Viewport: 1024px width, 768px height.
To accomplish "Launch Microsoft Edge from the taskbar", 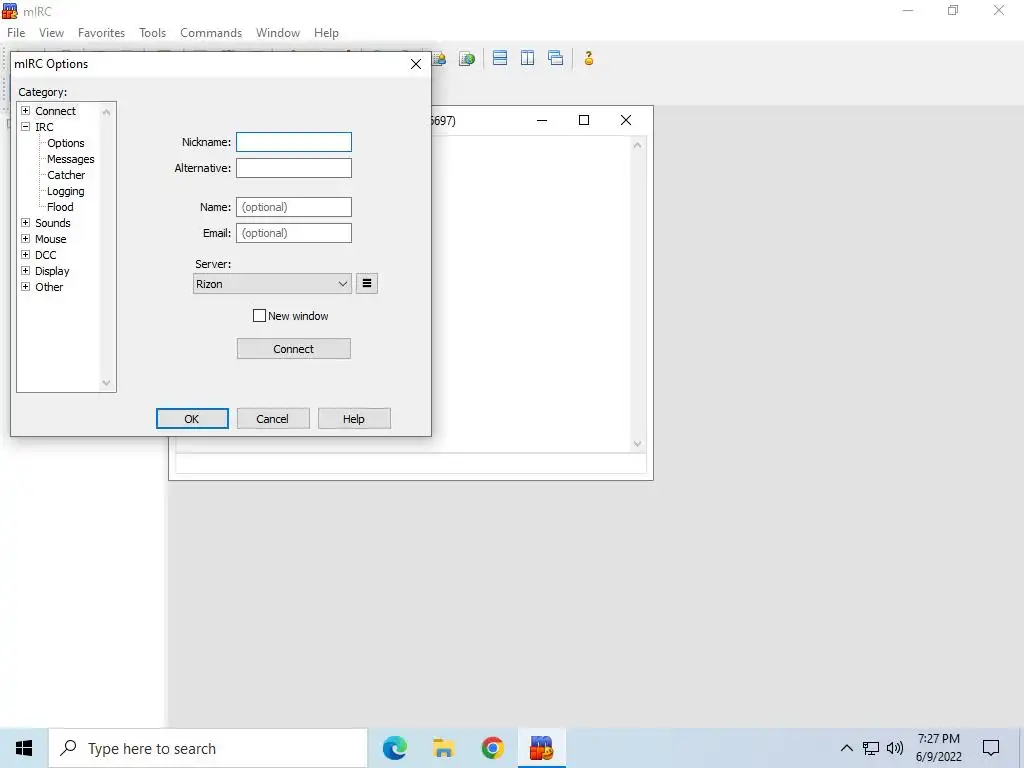I will (394, 748).
